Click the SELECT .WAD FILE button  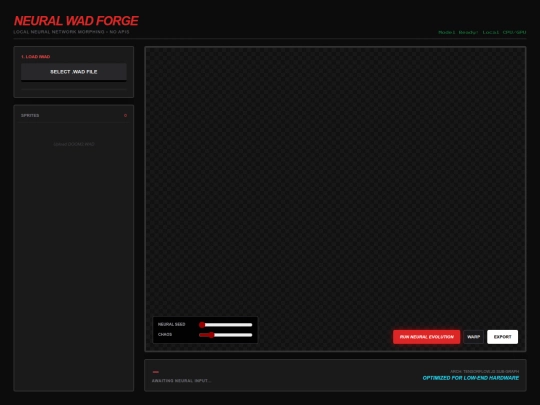[x=74, y=72]
